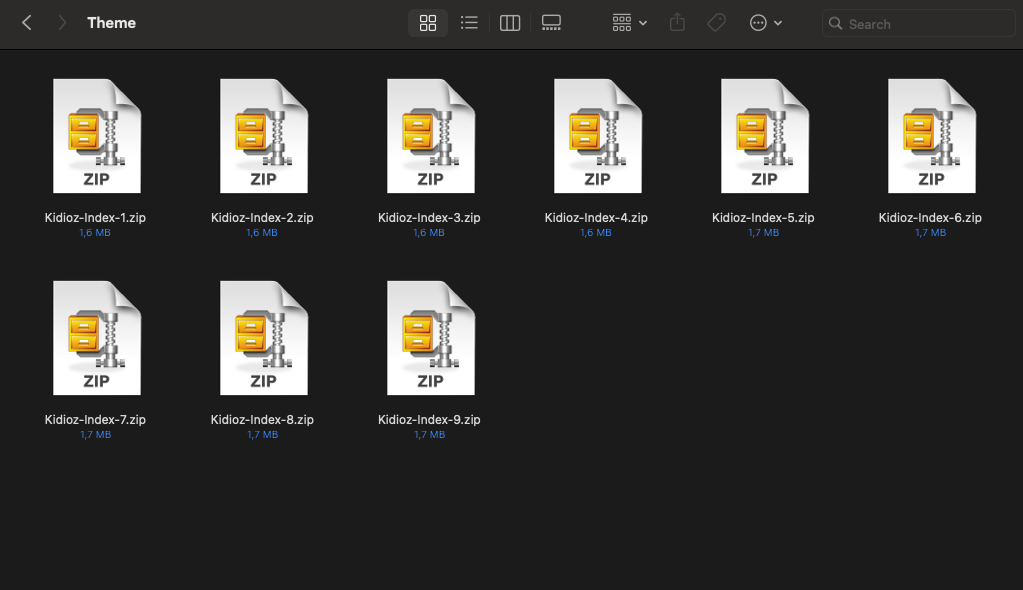The height and width of the screenshot is (590, 1023).
Task: Go forward with the right chevron
Action: click(62, 23)
